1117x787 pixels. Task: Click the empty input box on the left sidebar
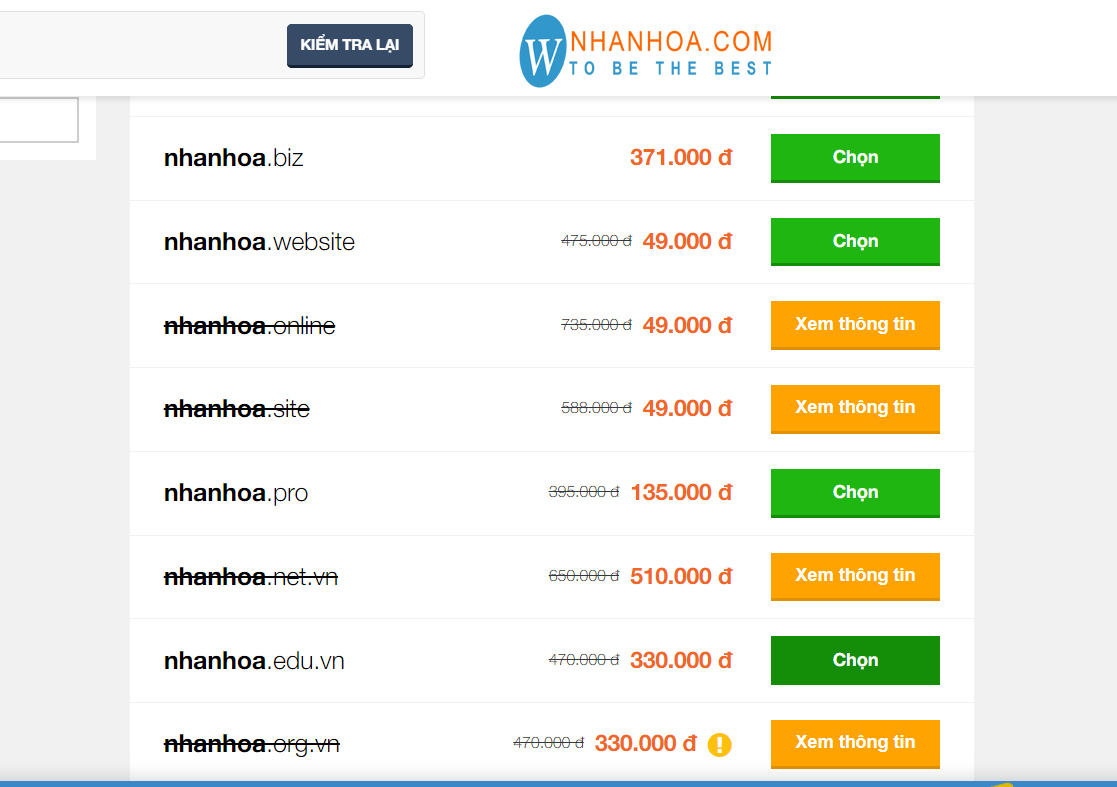tap(38, 120)
